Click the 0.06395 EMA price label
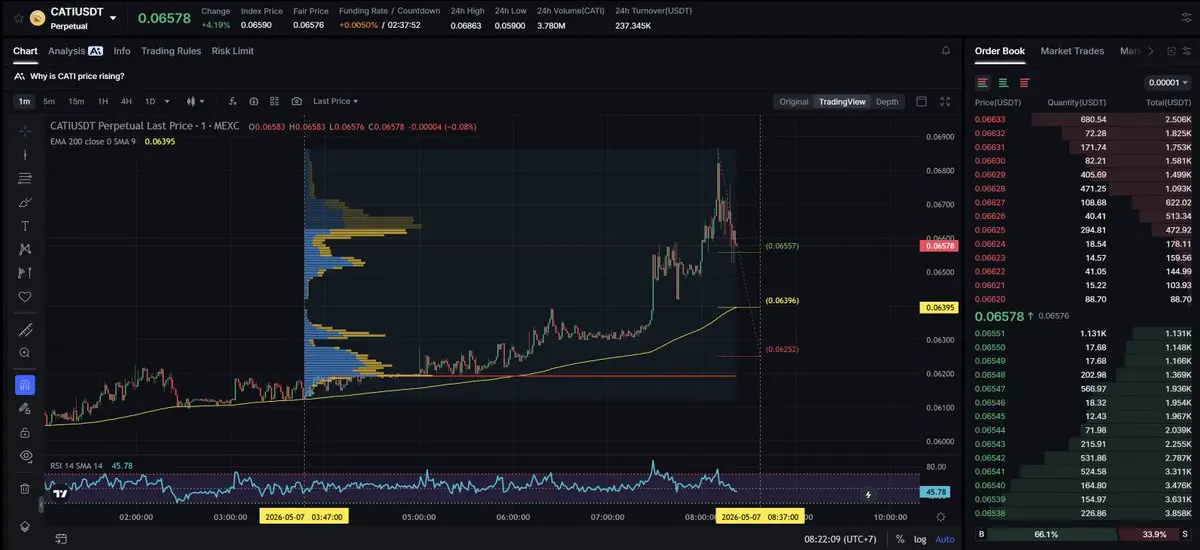 [938, 308]
